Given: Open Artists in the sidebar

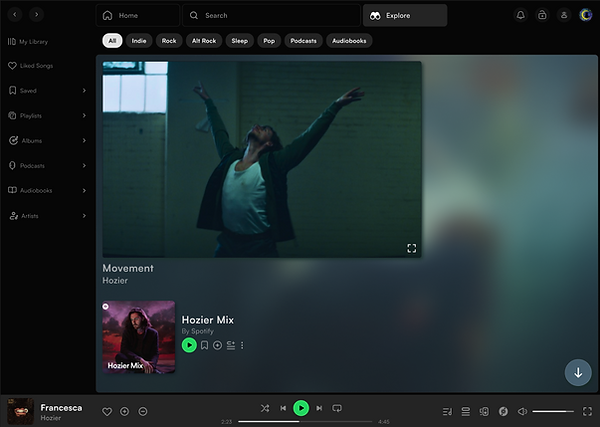Looking at the screenshot, I should click(24, 216).
